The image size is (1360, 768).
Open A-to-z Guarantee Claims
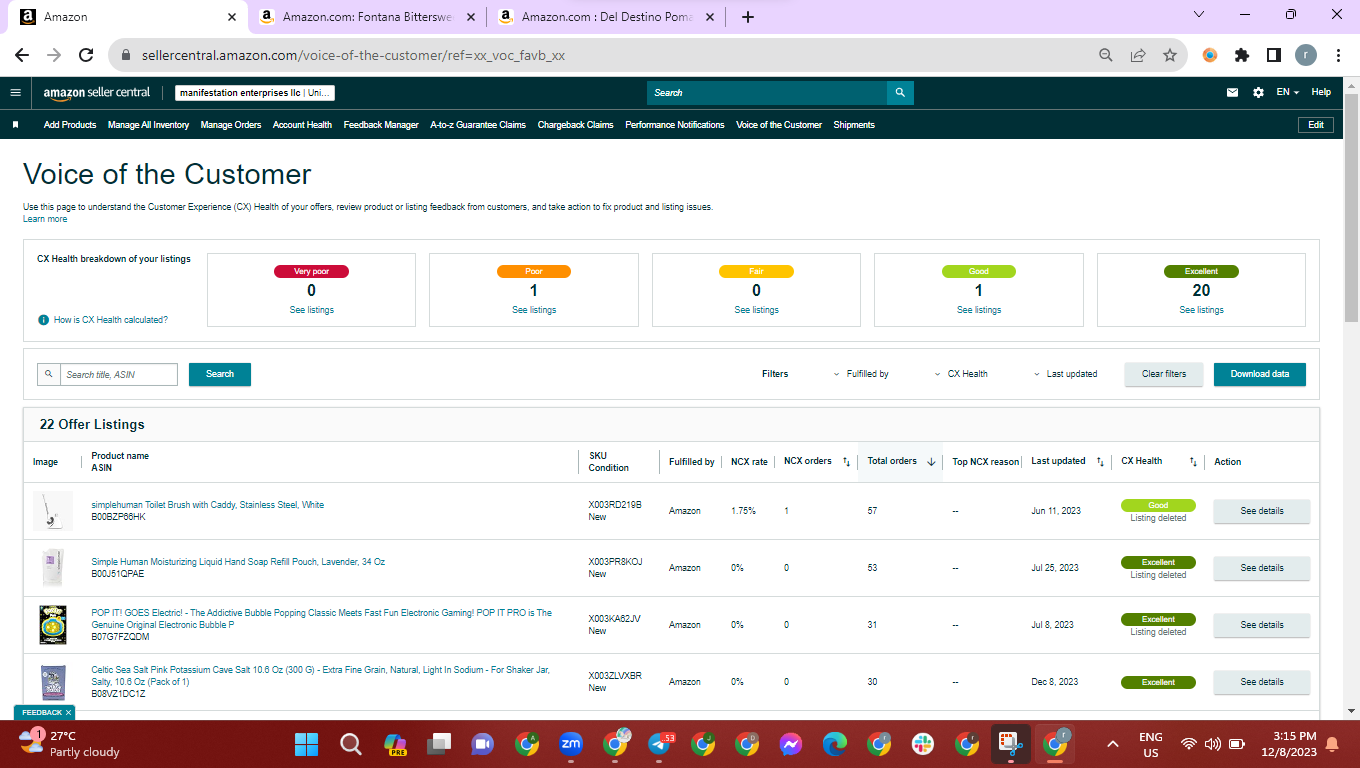[478, 125]
